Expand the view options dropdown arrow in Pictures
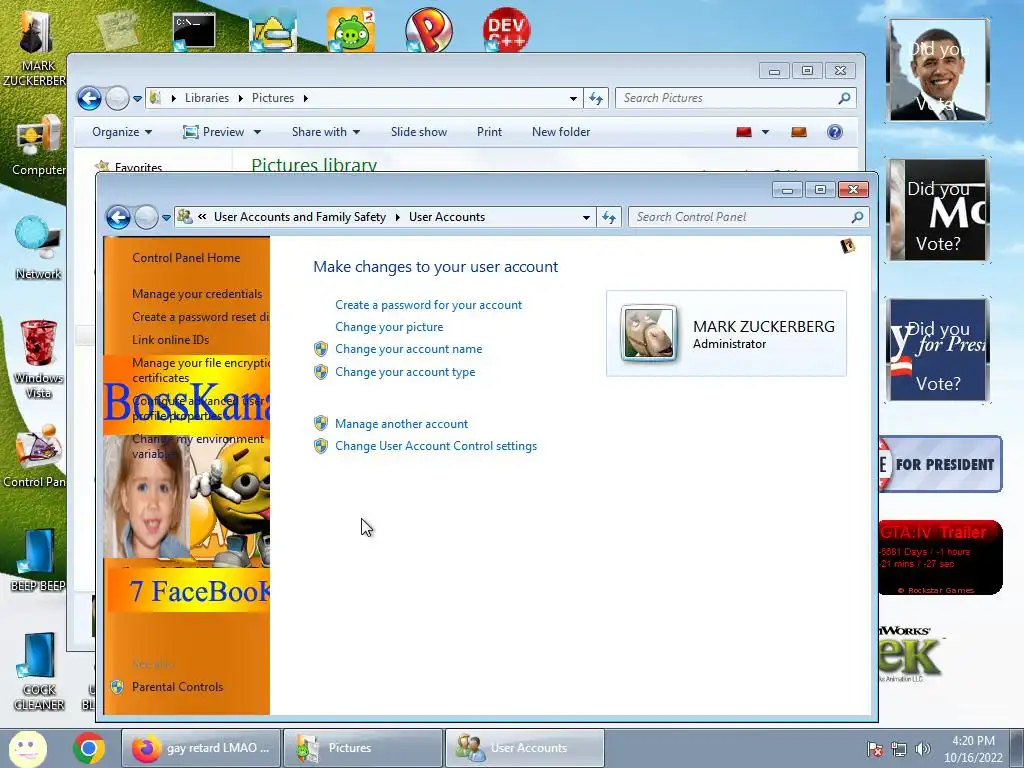The image size is (1024, 768). pos(765,132)
